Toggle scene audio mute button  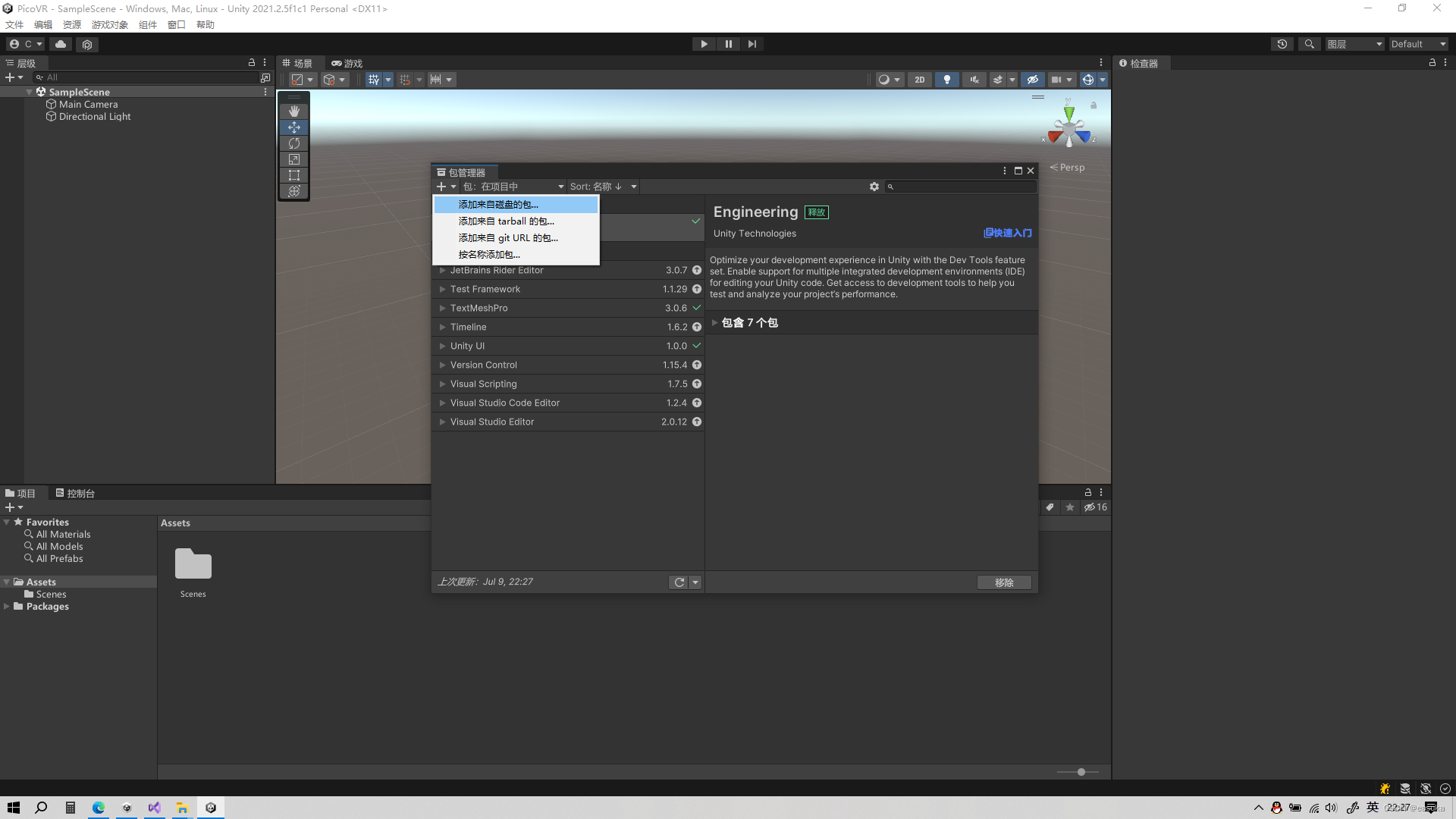974,80
